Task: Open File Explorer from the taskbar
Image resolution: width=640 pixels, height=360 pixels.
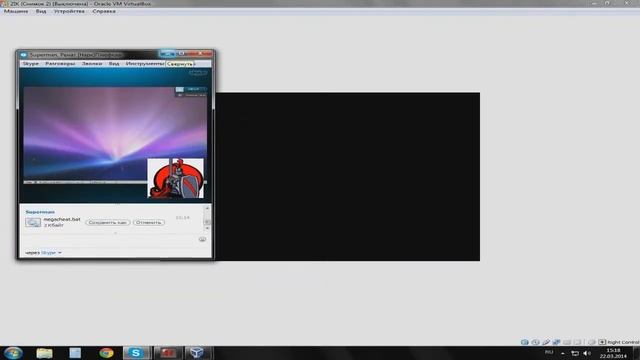Action: (44, 353)
